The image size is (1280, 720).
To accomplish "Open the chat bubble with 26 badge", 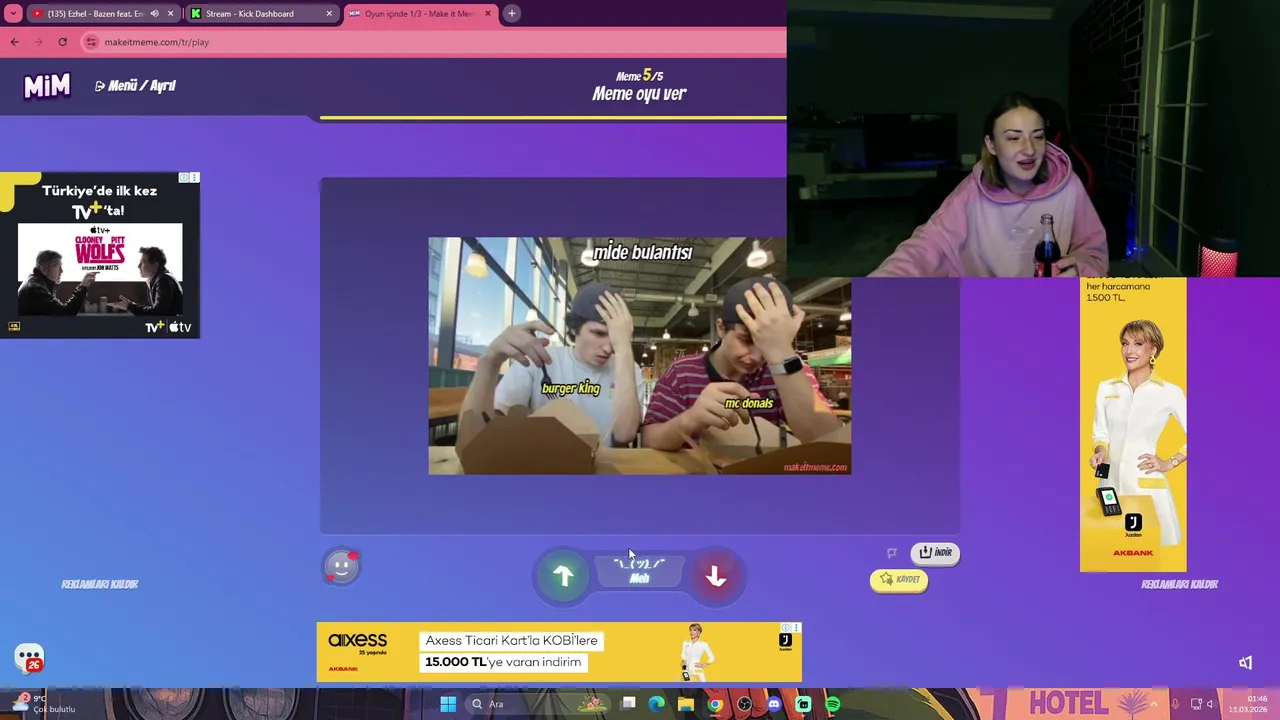I will [x=29, y=658].
